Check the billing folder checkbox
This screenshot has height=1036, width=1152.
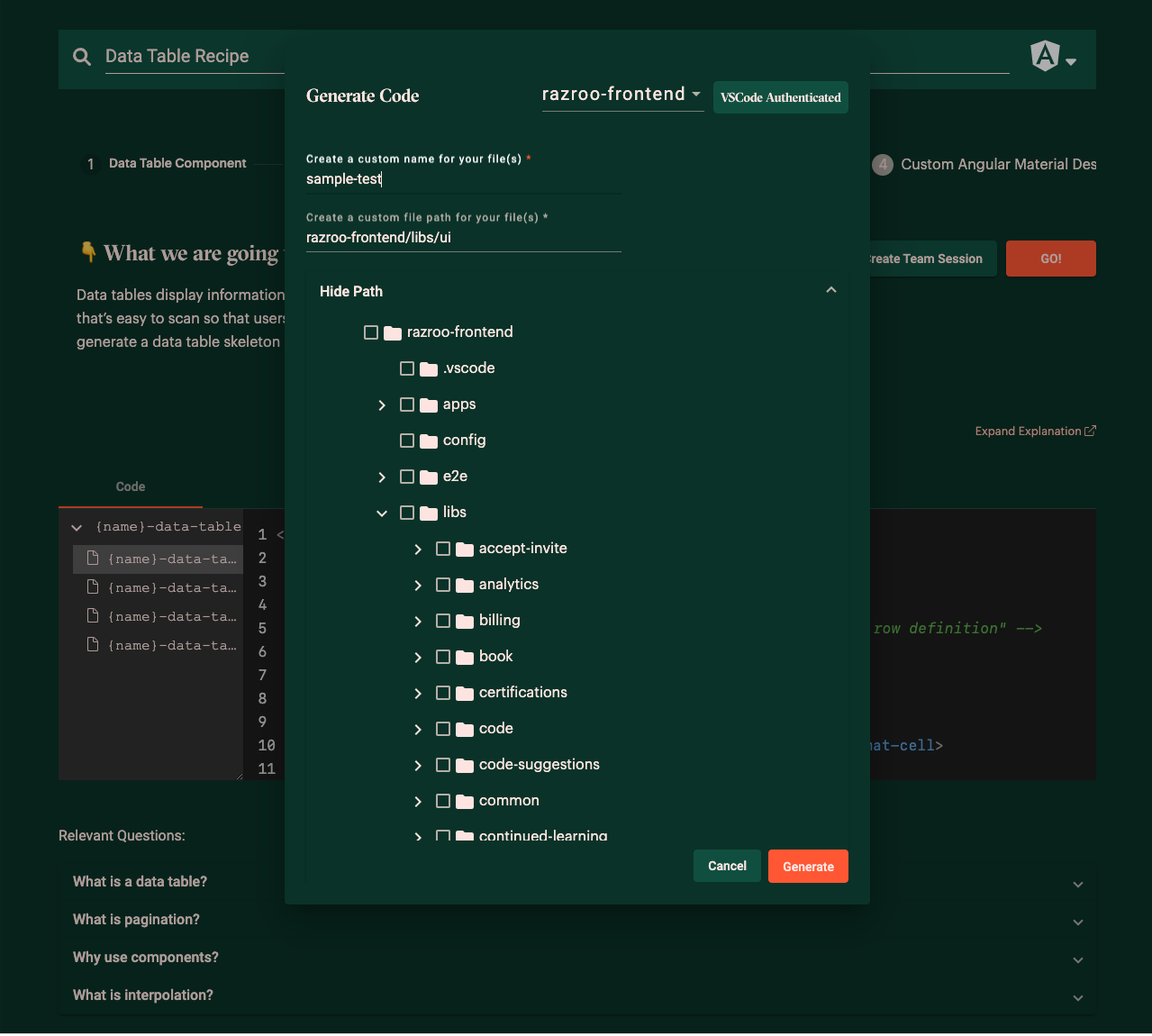(x=443, y=621)
